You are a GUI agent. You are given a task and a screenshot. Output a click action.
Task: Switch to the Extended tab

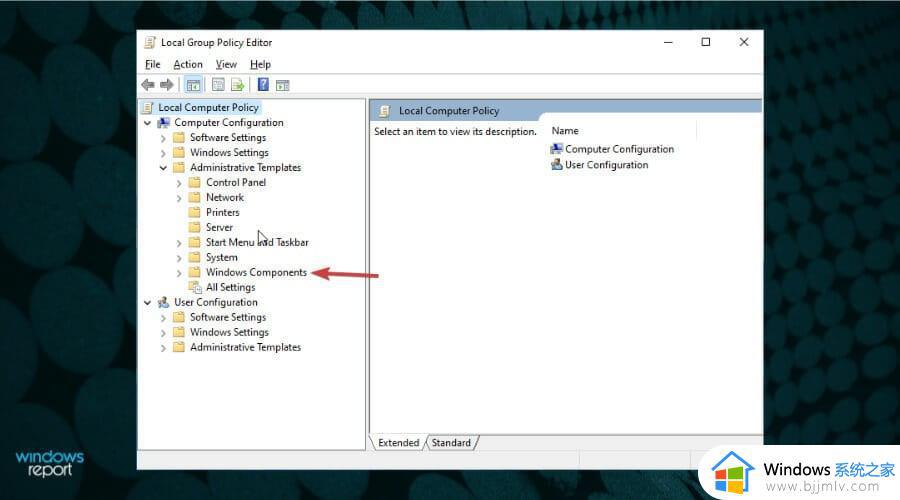pyautogui.click(x=398, y=443)
